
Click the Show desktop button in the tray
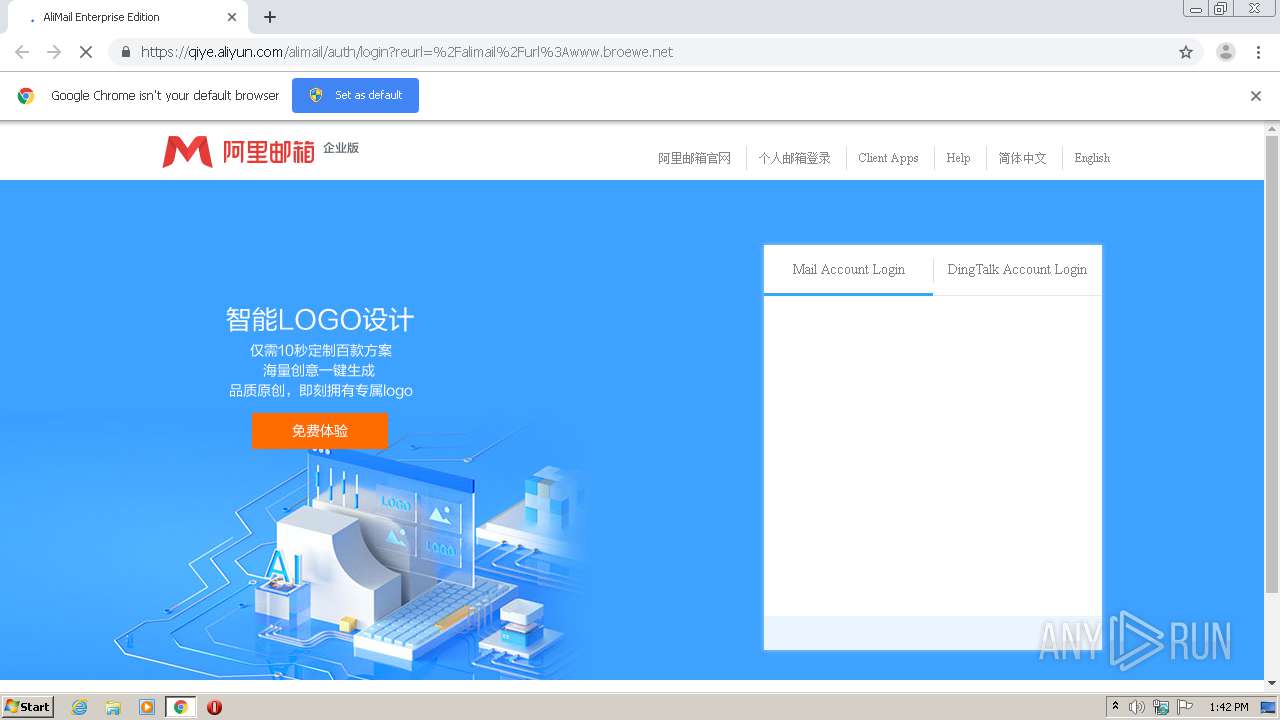click(x=1268, y=707)
